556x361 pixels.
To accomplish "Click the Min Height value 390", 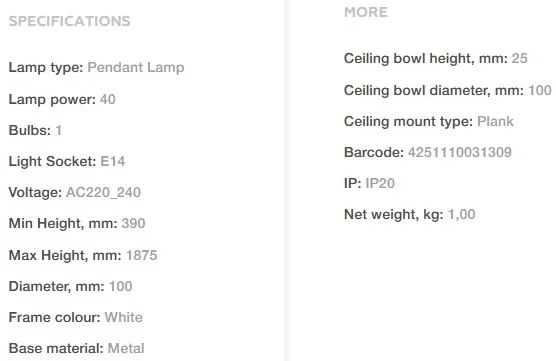I will (x=133, y=223).
